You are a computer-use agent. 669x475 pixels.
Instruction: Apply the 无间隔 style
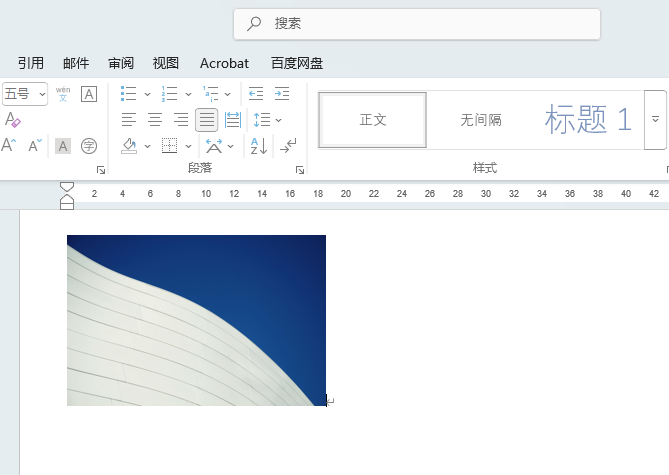point(481,120)
